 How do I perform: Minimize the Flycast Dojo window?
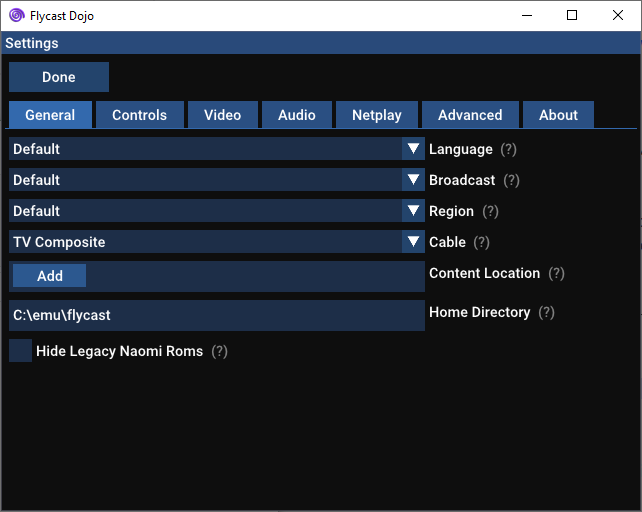(527, 16)
